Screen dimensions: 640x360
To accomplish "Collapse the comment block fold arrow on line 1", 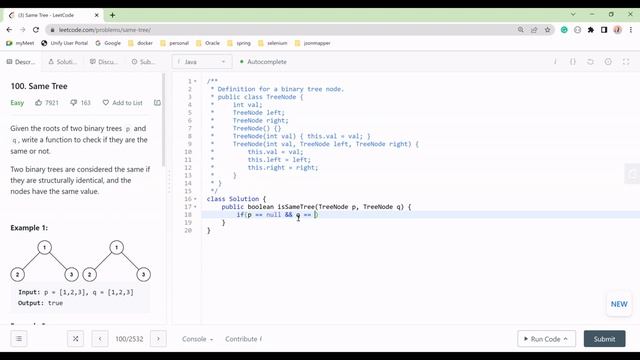I will pyautogui.click(x=195, y=81).
